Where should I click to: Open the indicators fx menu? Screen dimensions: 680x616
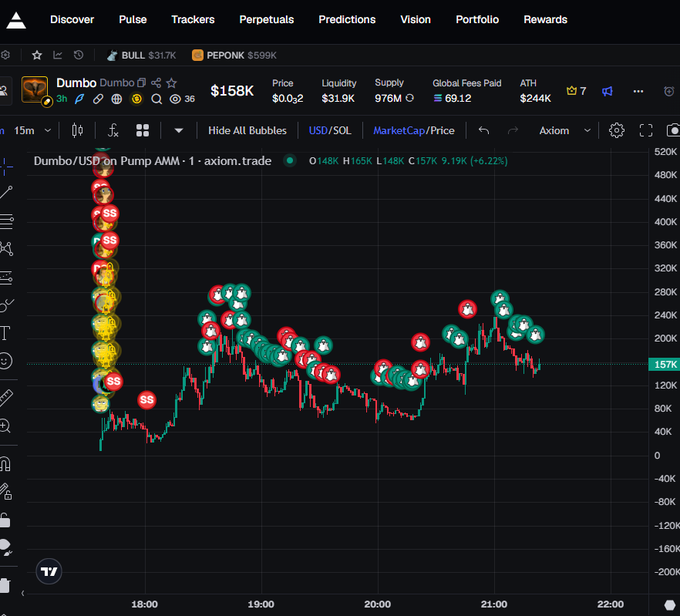point(113,131)
